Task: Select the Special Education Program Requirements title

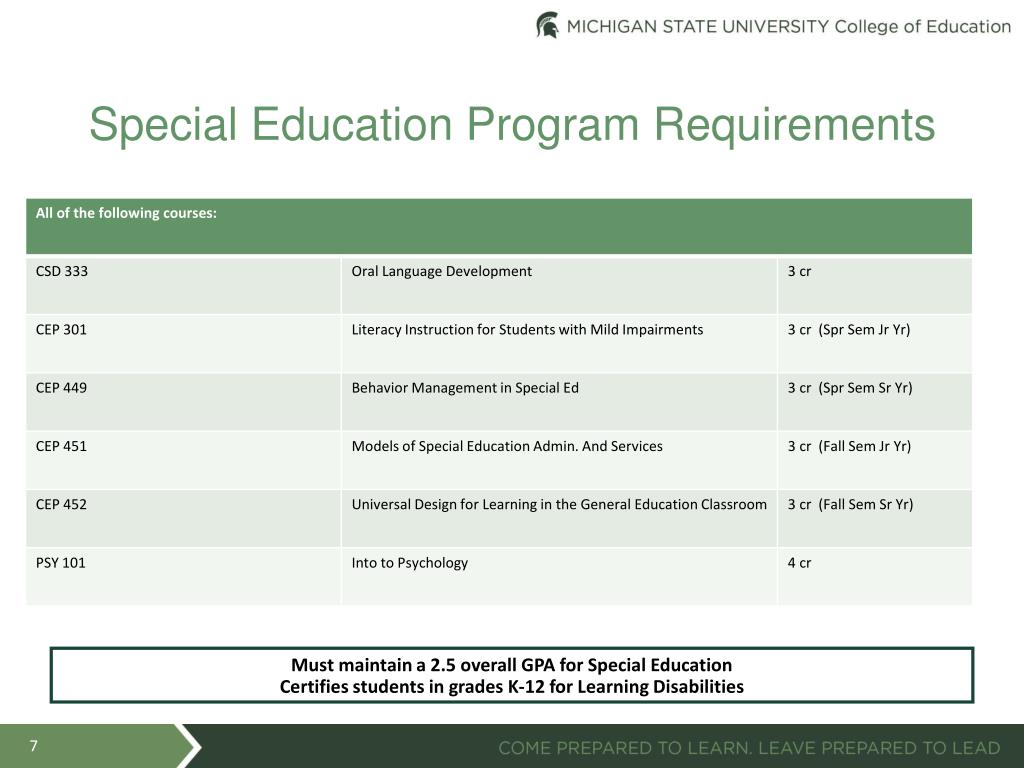Action: coord(512,124)
